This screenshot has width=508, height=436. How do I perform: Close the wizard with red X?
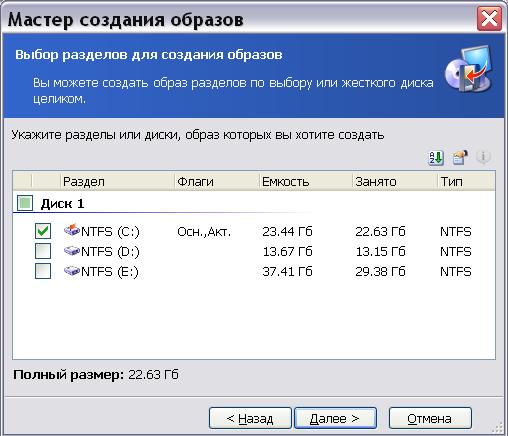[489, 19]
